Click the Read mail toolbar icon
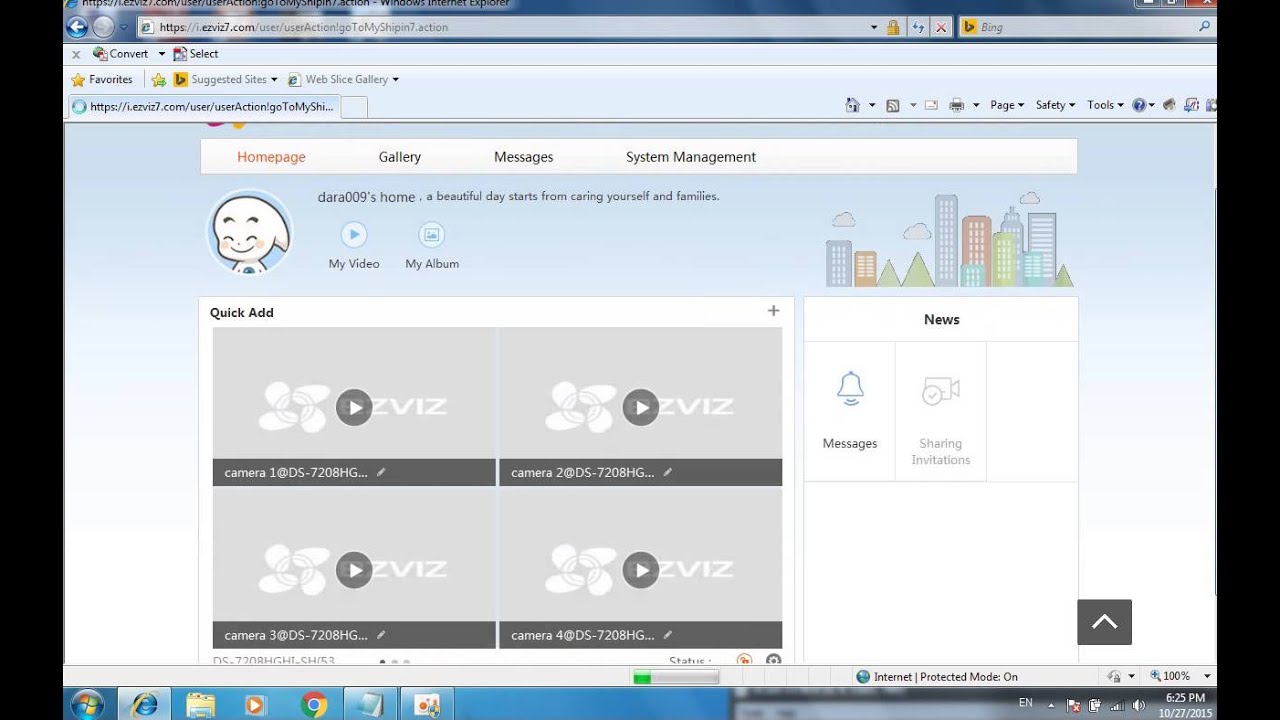 931,105
